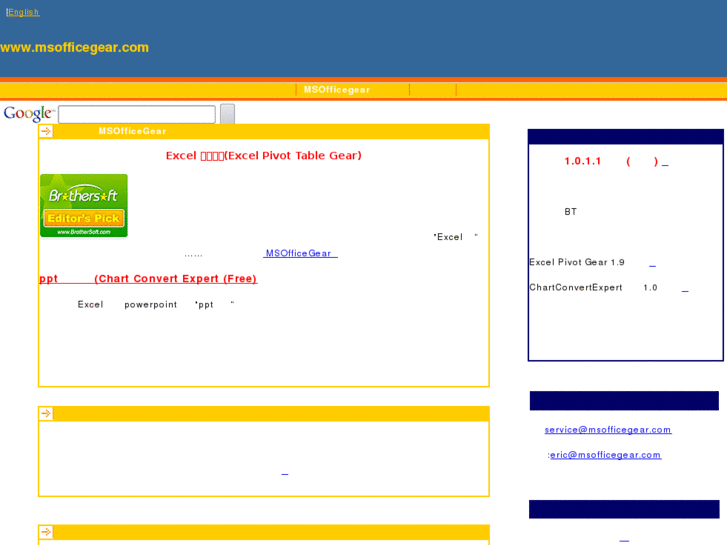This screenshot has height=545, width=727.
Task: Submit search with button next to Google field
Action: coord(227,114)
